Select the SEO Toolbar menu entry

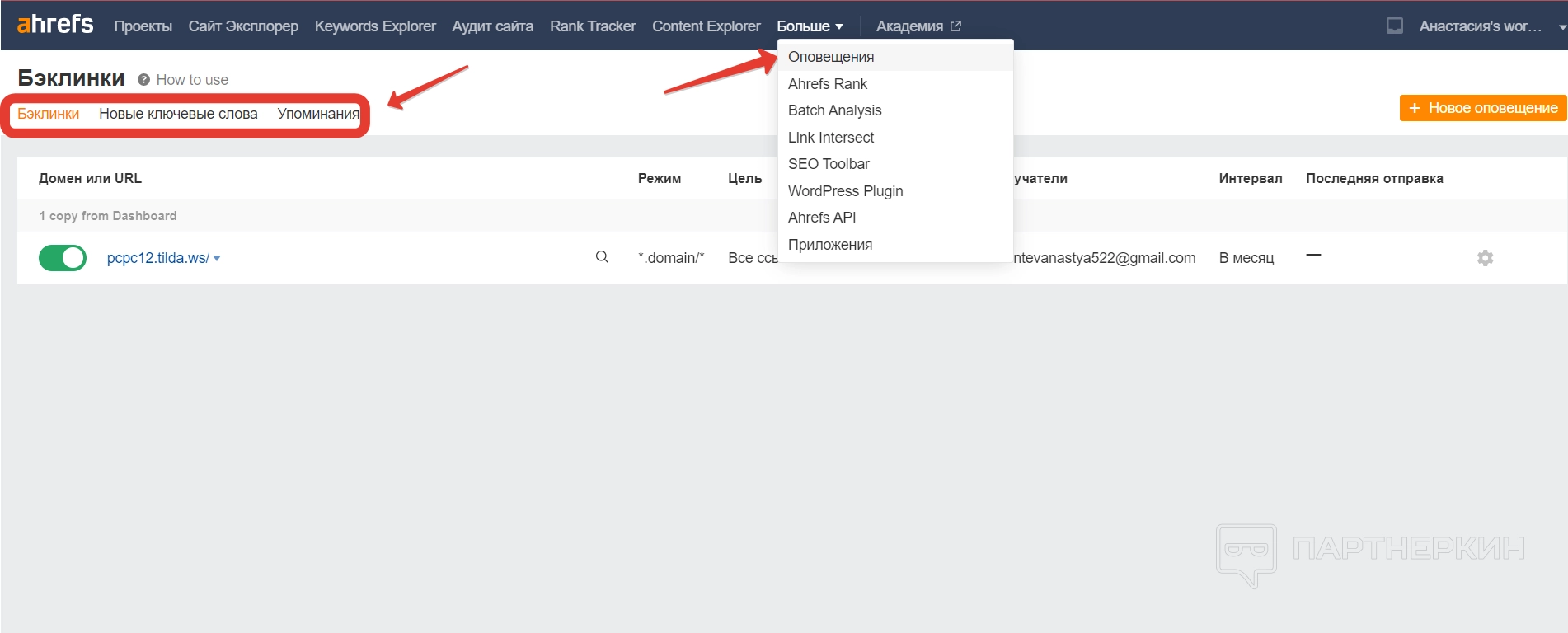pos(829,164)
